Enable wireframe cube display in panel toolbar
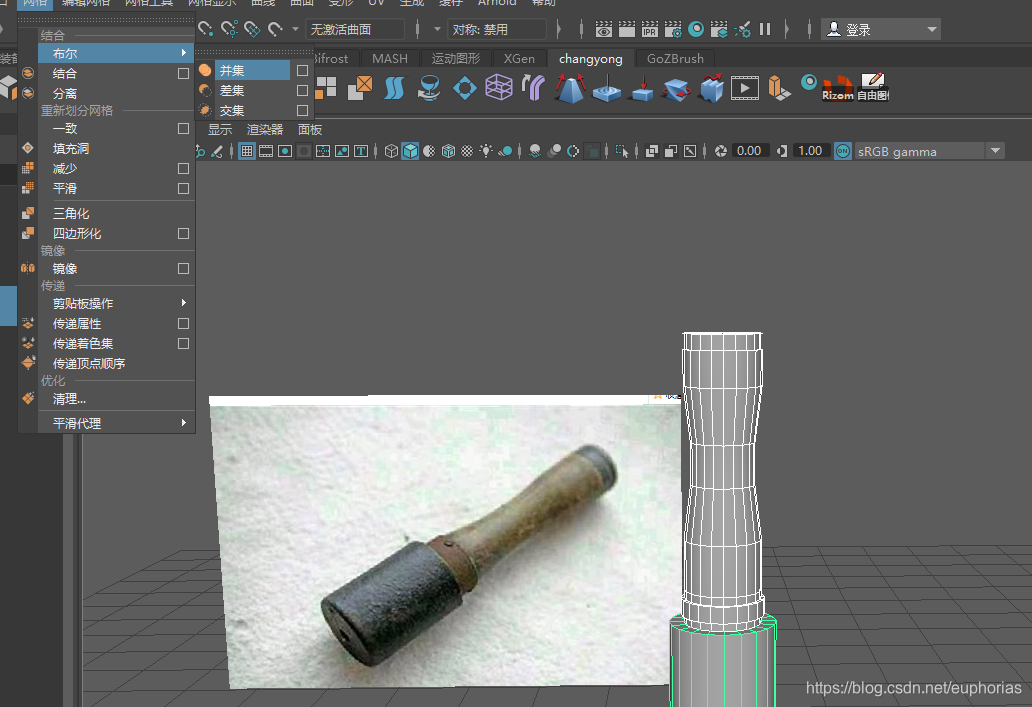The height and width of the screenshot is (707, 1032). point(391,151)
